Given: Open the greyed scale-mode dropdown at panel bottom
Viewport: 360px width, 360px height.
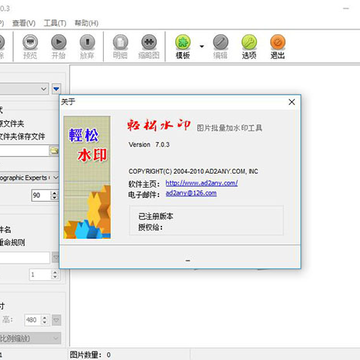Looking at the screenshot, I should pyautogui.click(x=30, y=338).
